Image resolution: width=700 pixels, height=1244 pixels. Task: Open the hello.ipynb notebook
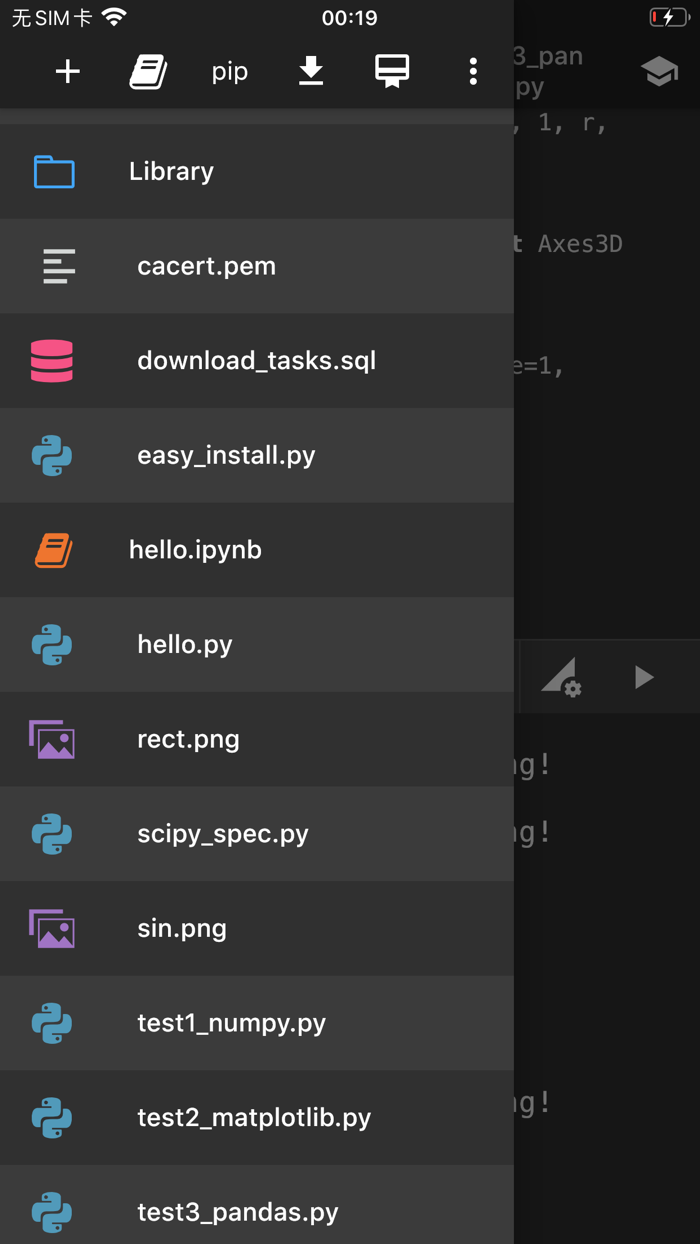194,549
